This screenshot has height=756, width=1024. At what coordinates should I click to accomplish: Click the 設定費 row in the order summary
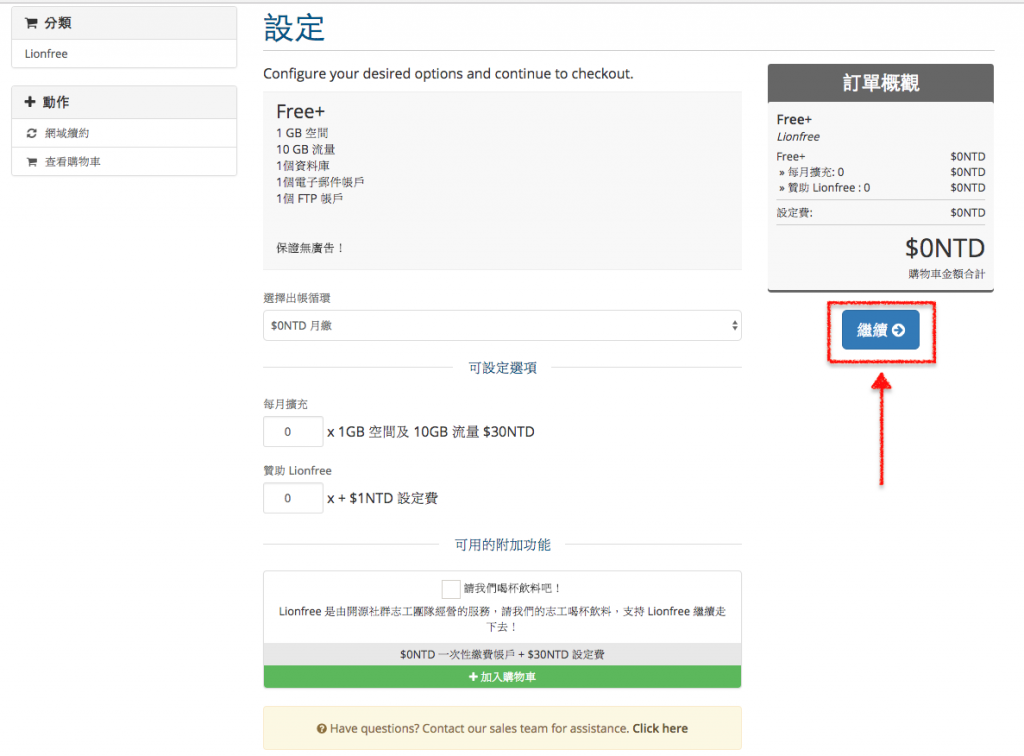880,213
